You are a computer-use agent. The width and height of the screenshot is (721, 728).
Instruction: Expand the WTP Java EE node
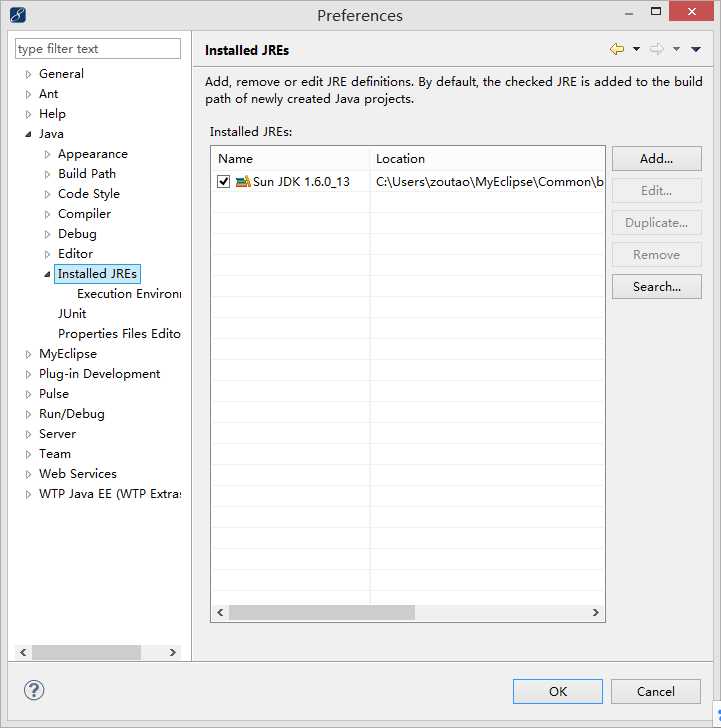[28, 494]
